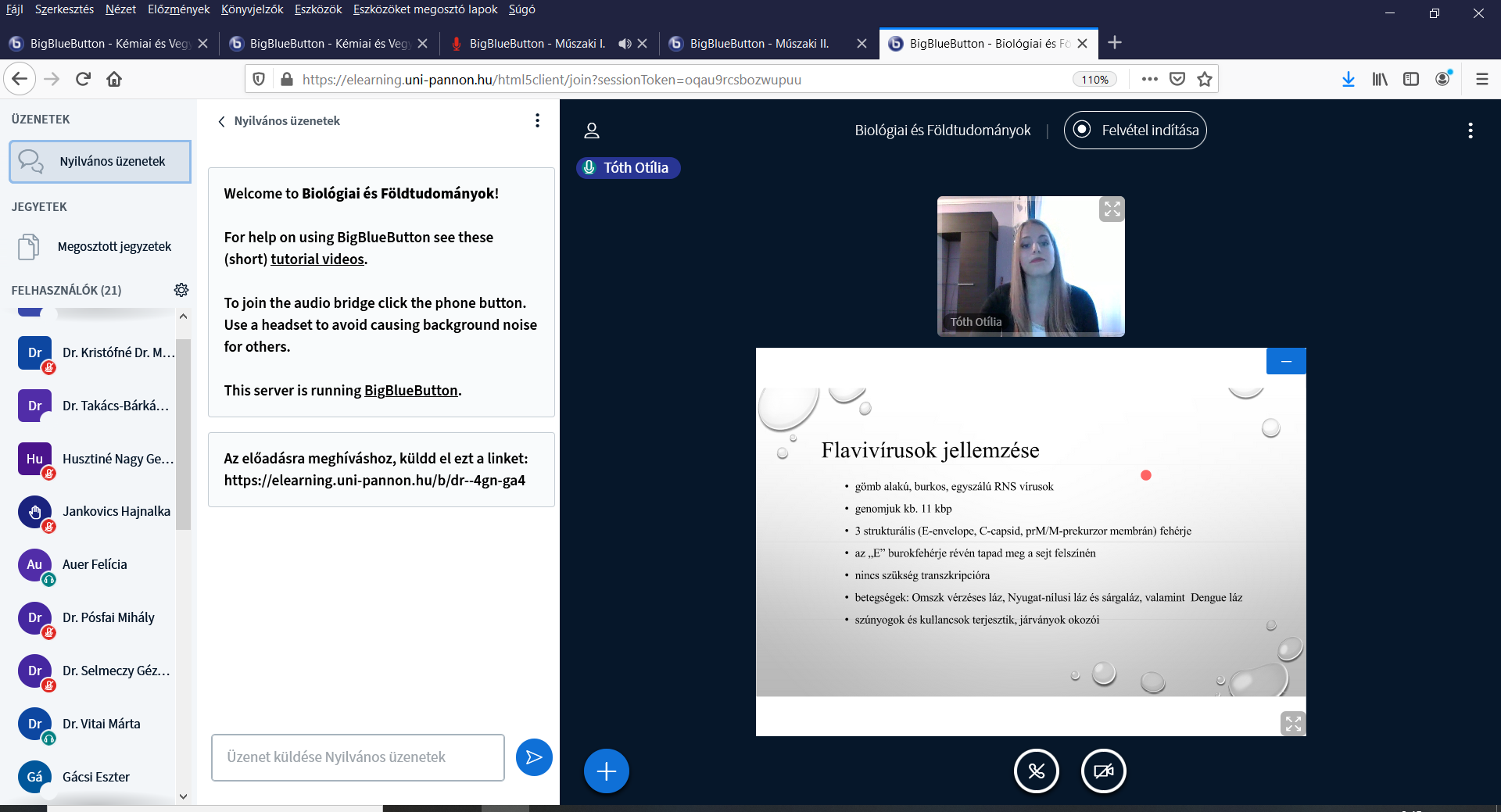Toggle the webcam sharing button

pos(1103,771)
